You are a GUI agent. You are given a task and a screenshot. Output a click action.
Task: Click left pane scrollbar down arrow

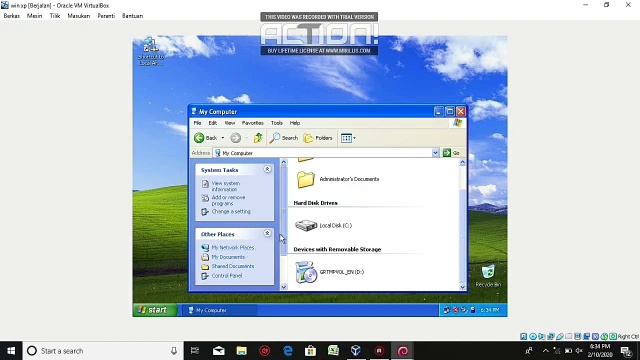[x=284, y=287]
